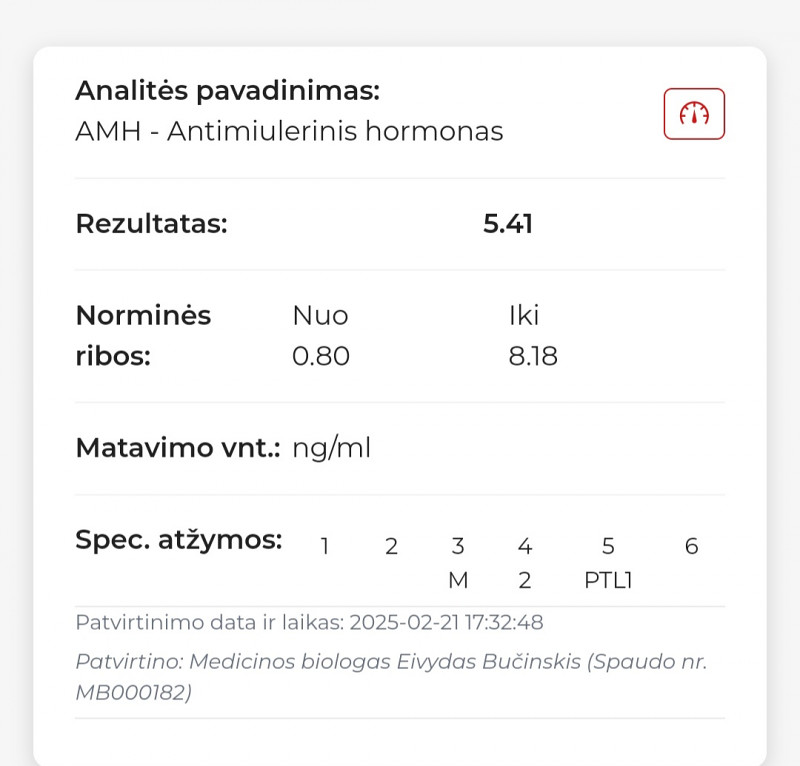Select the lower limit value 0.80
Viewport: 800px width, 766px height.
[x=321, y=356]
